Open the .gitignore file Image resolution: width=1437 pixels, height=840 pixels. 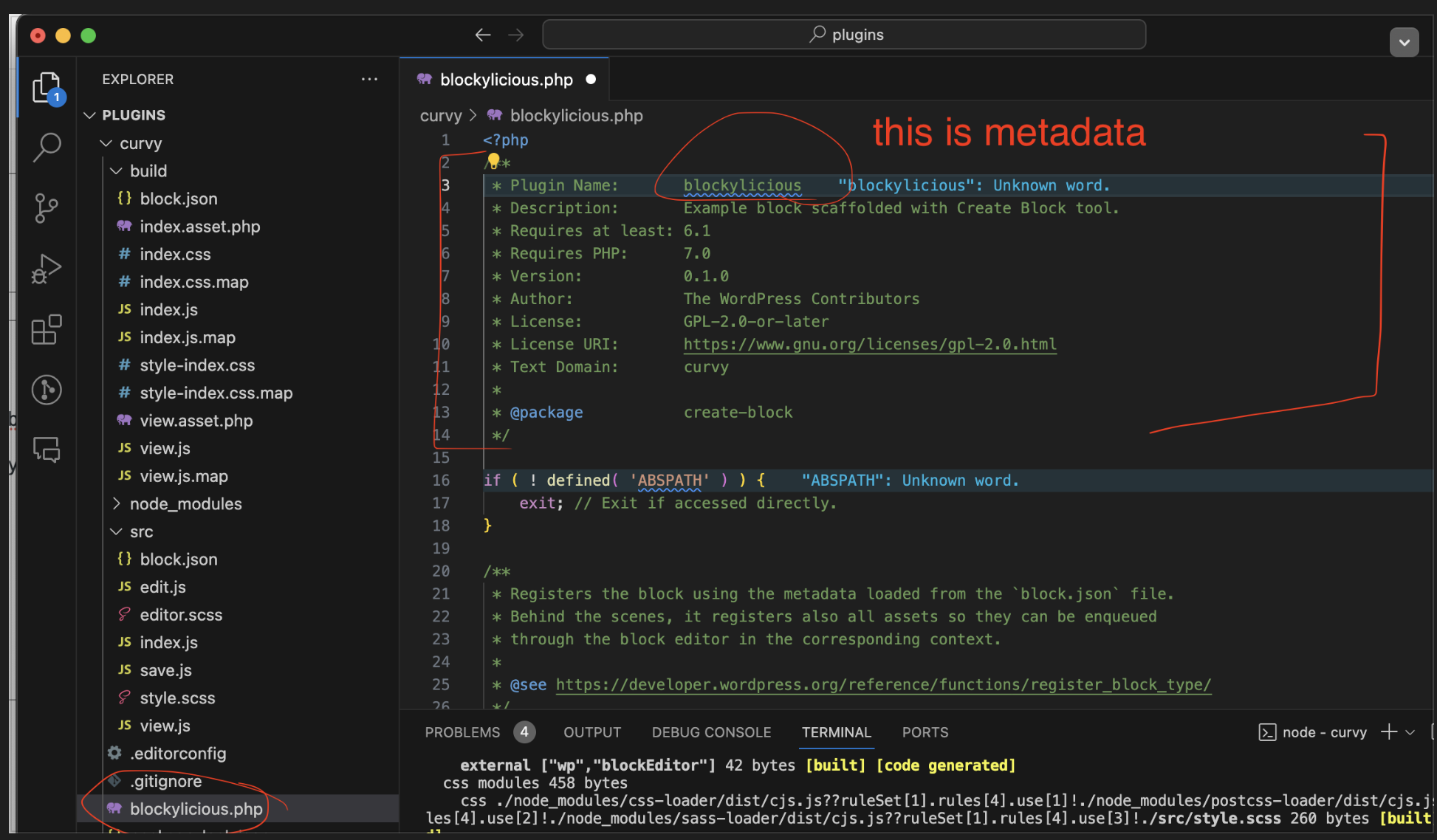[x=166, y=781]
